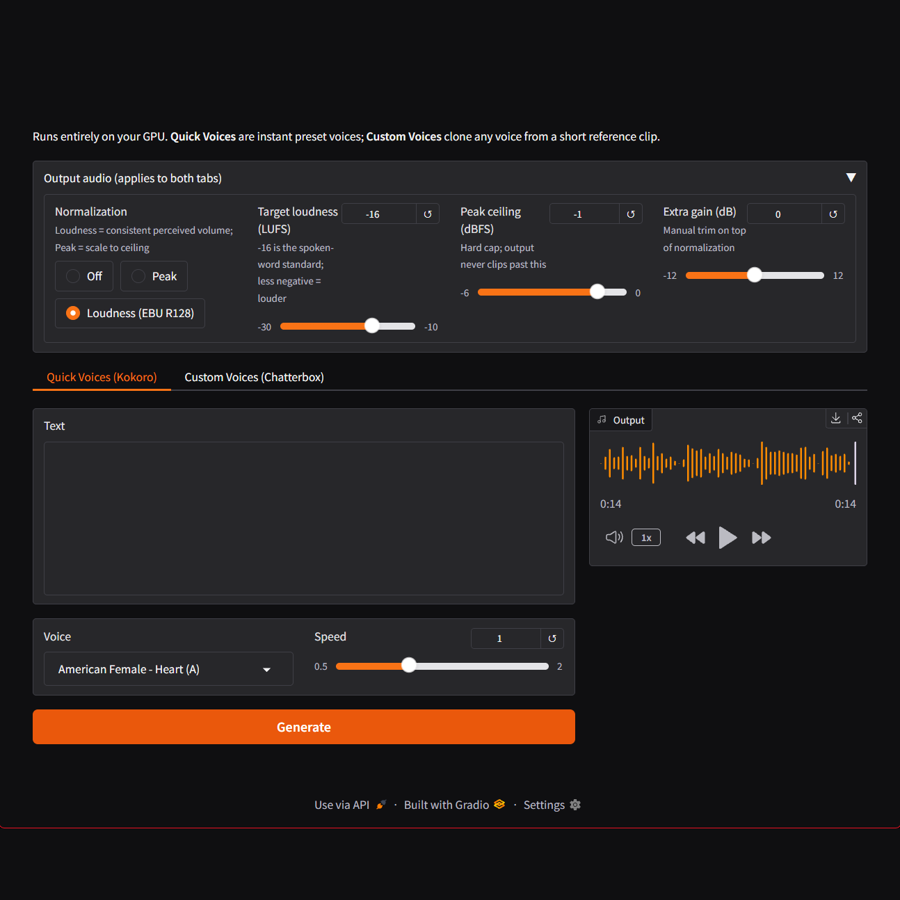Open the volume control icon

pyautogui.click(x=614, y=537)
